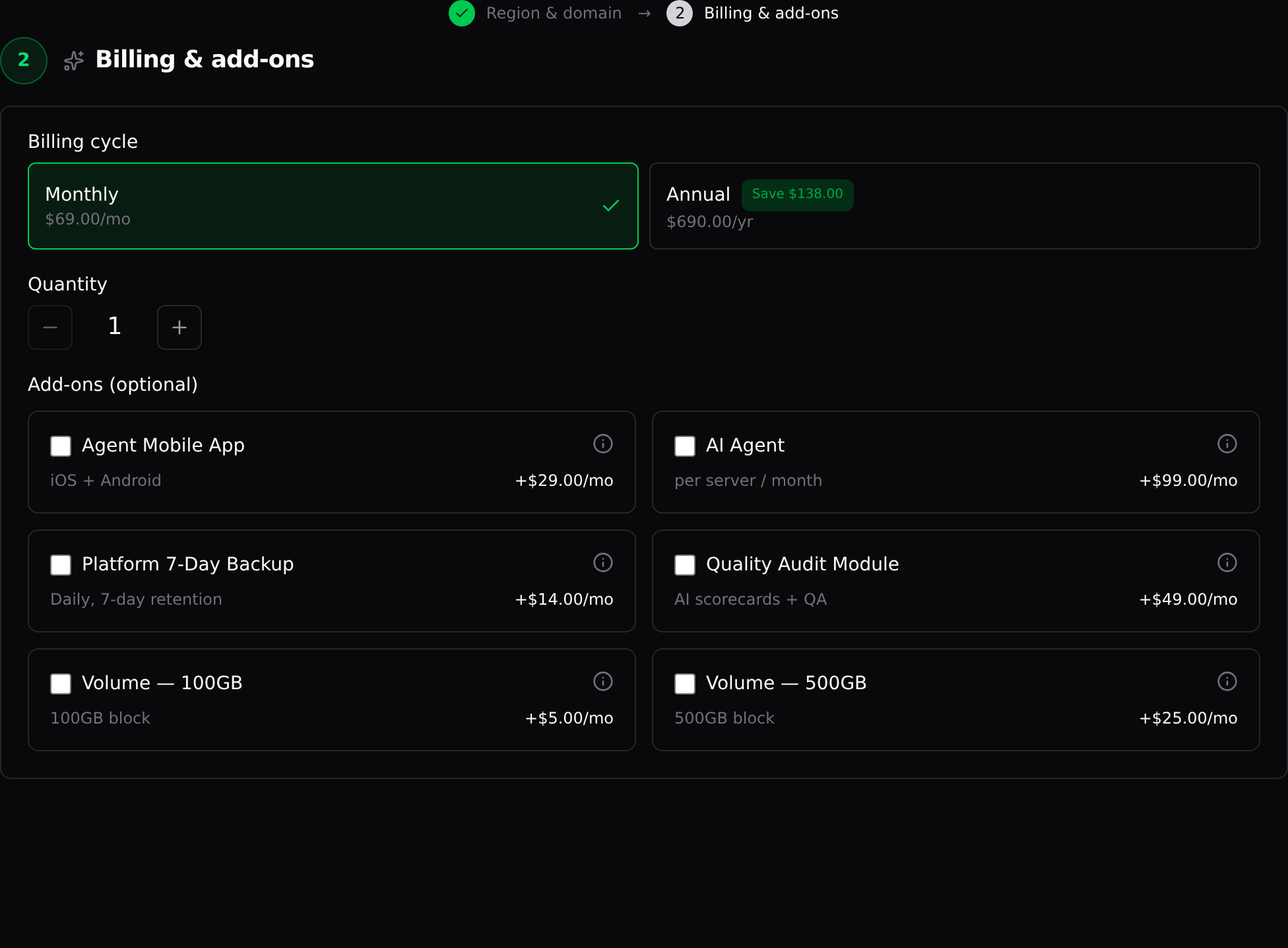
Task: Increase quantity with the plus button
Action: pyautogui.click(x=179, y=327)
